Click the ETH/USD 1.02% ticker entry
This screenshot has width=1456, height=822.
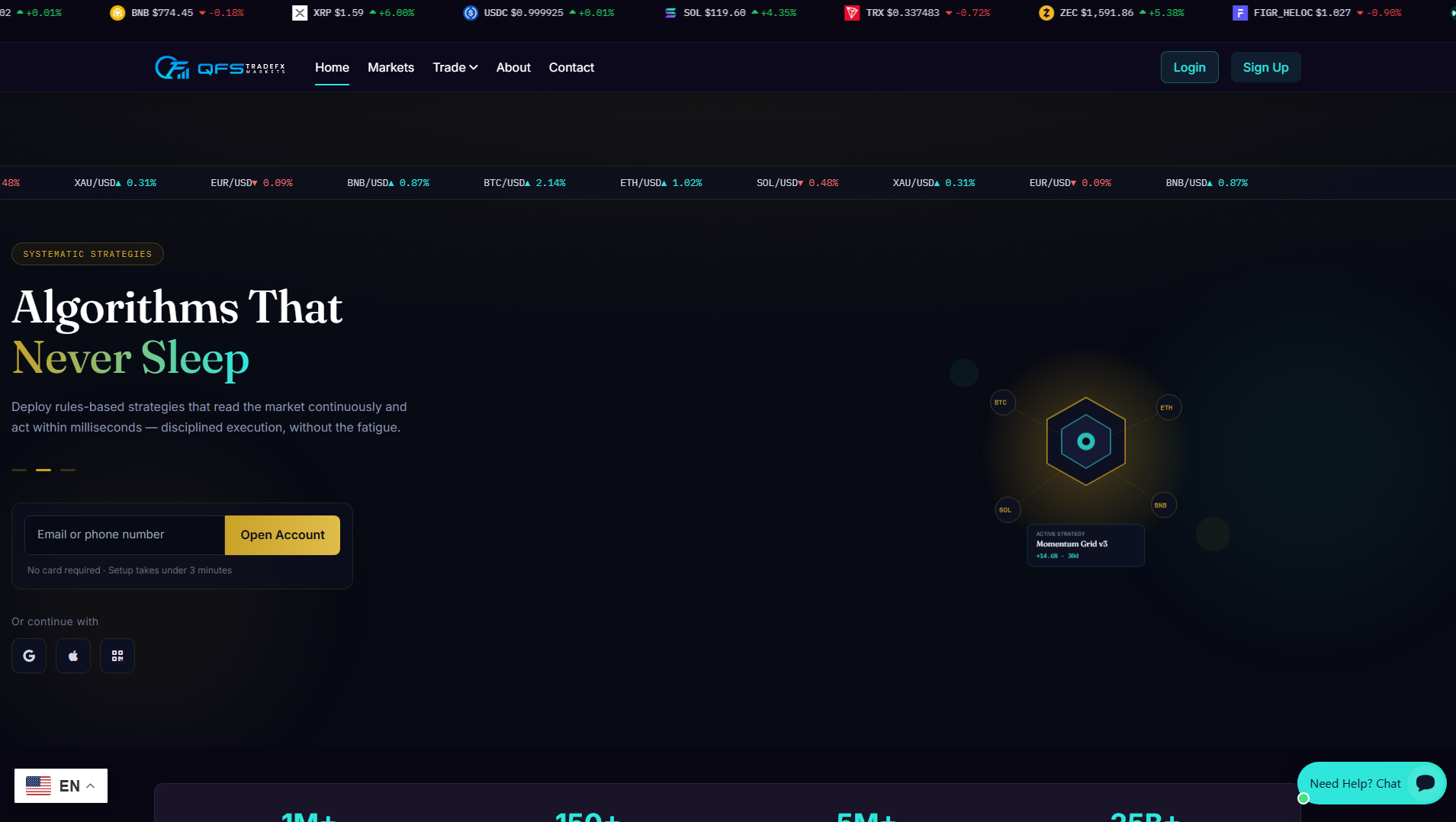(x=661, y=183)
